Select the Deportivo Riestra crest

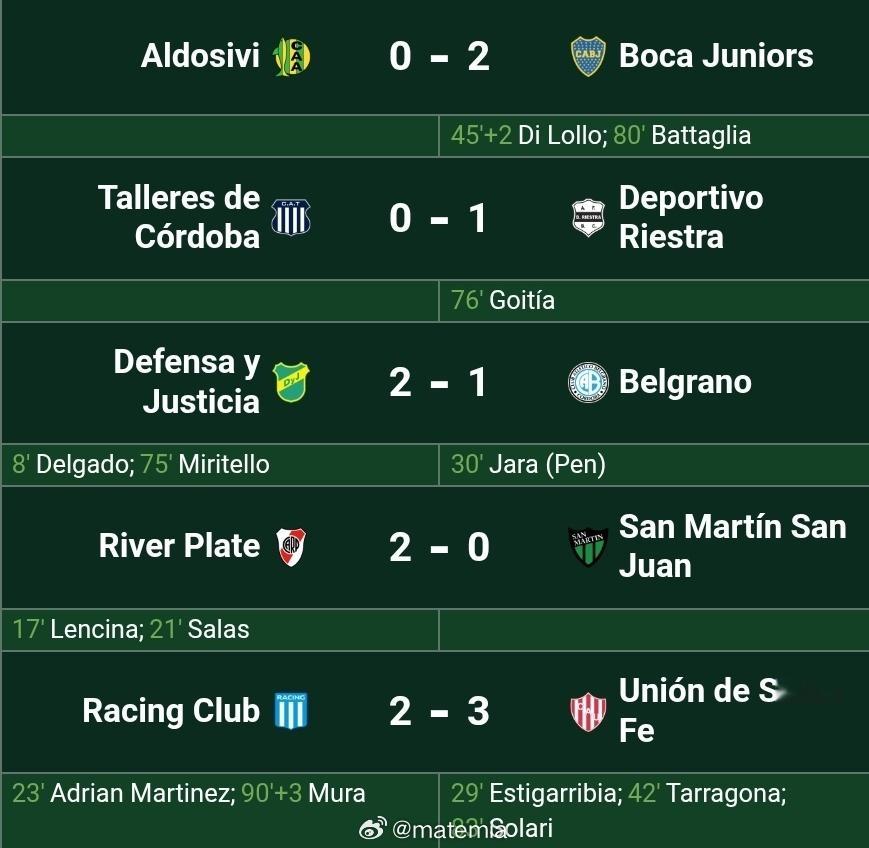coord(588,218)
